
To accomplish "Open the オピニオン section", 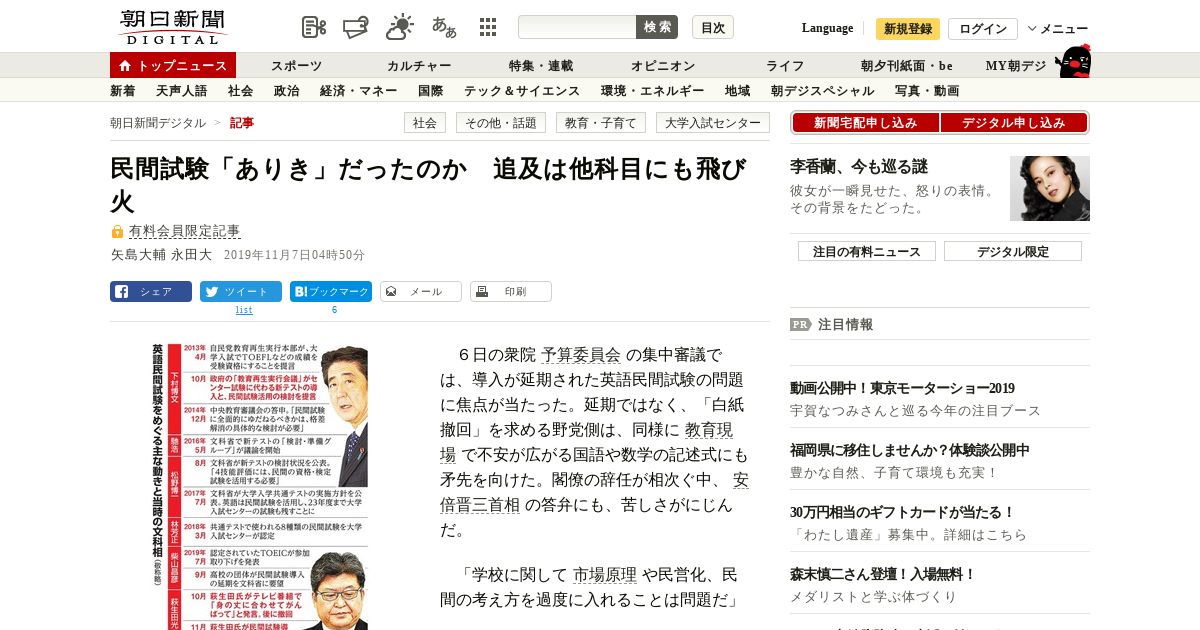I will click(663, 66).
